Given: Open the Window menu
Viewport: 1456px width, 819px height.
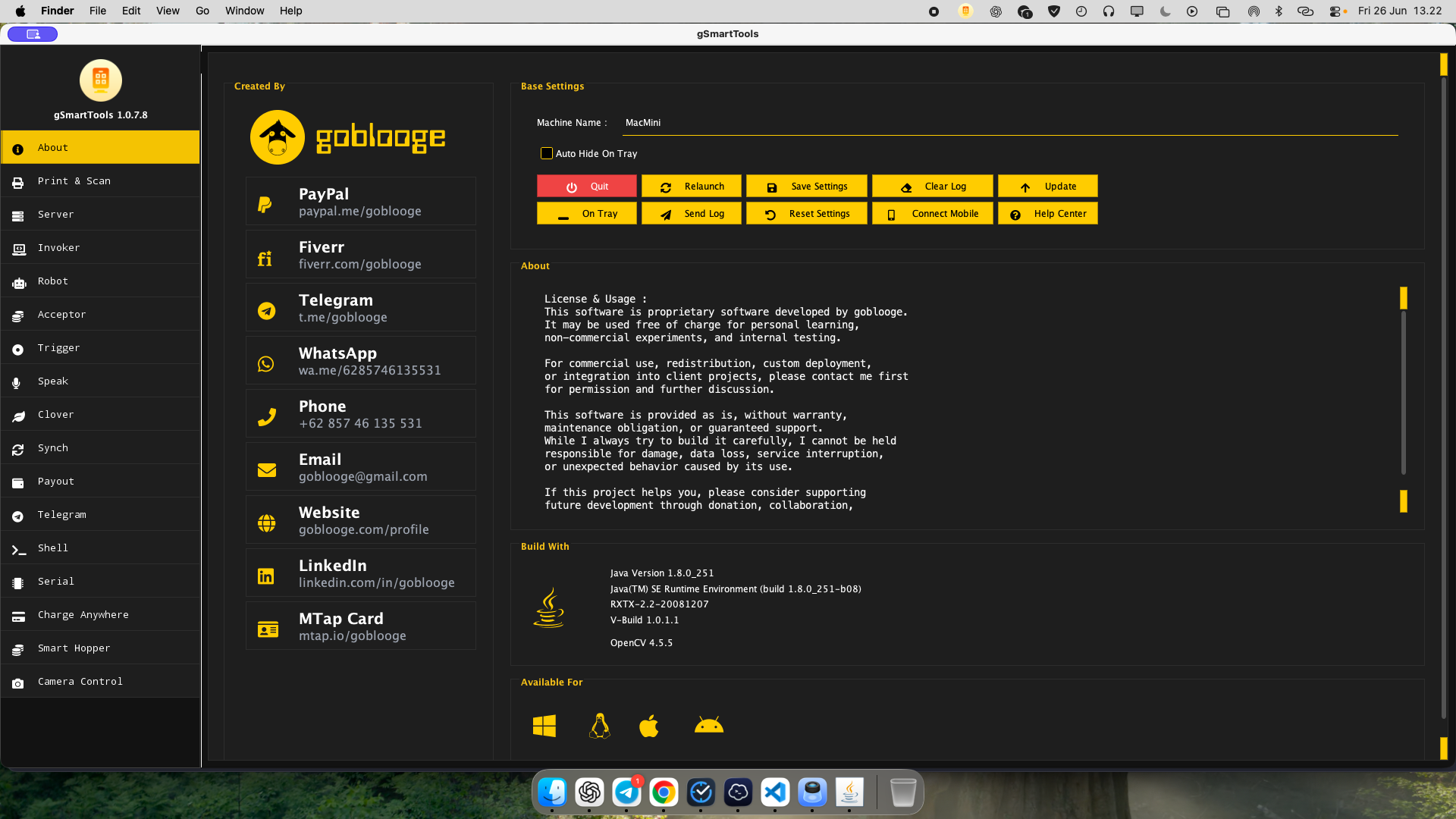Looking at the screenshot, I should coord(244,11).
